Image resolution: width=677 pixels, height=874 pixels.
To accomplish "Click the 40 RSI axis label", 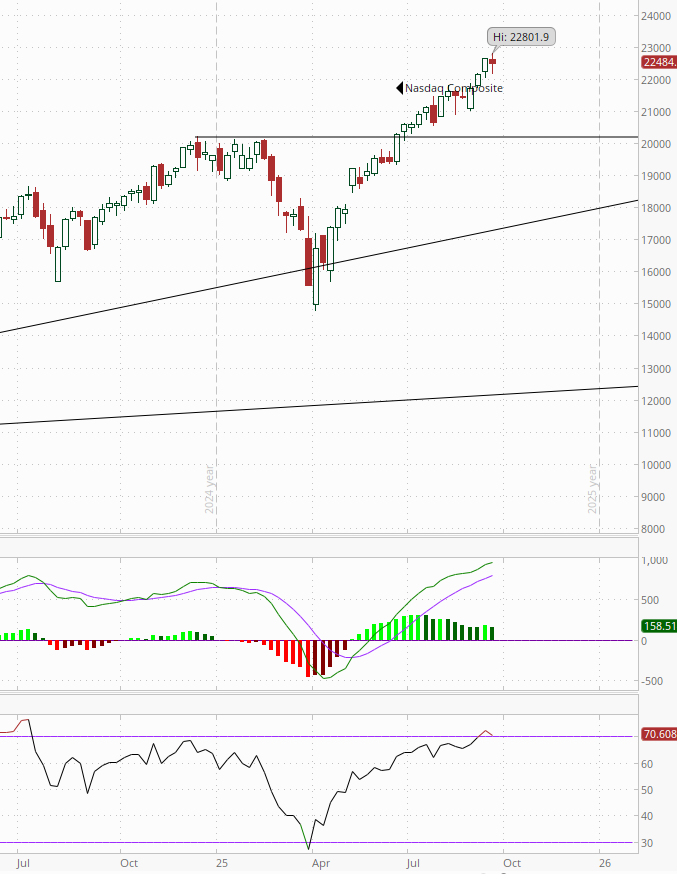I will click(x=647, y=816).
